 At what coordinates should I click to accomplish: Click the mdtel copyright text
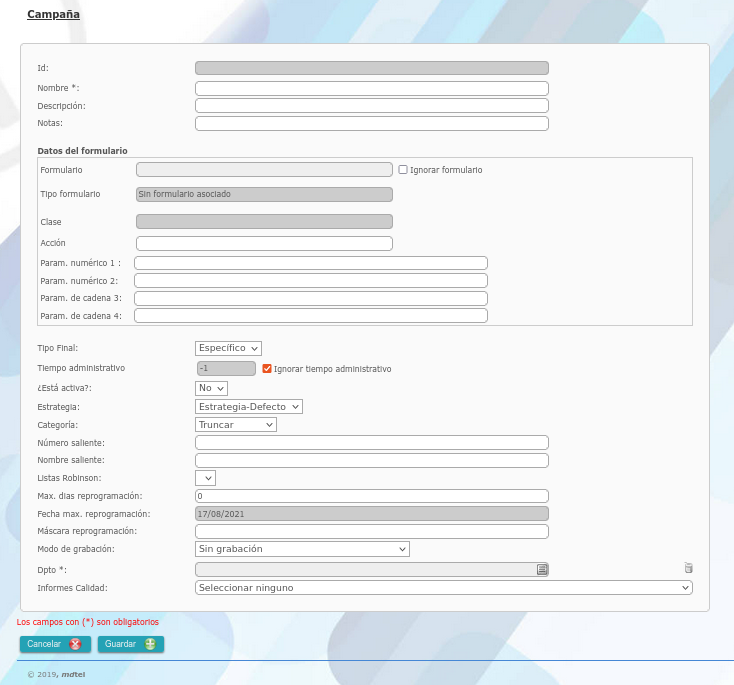point(56,674)
